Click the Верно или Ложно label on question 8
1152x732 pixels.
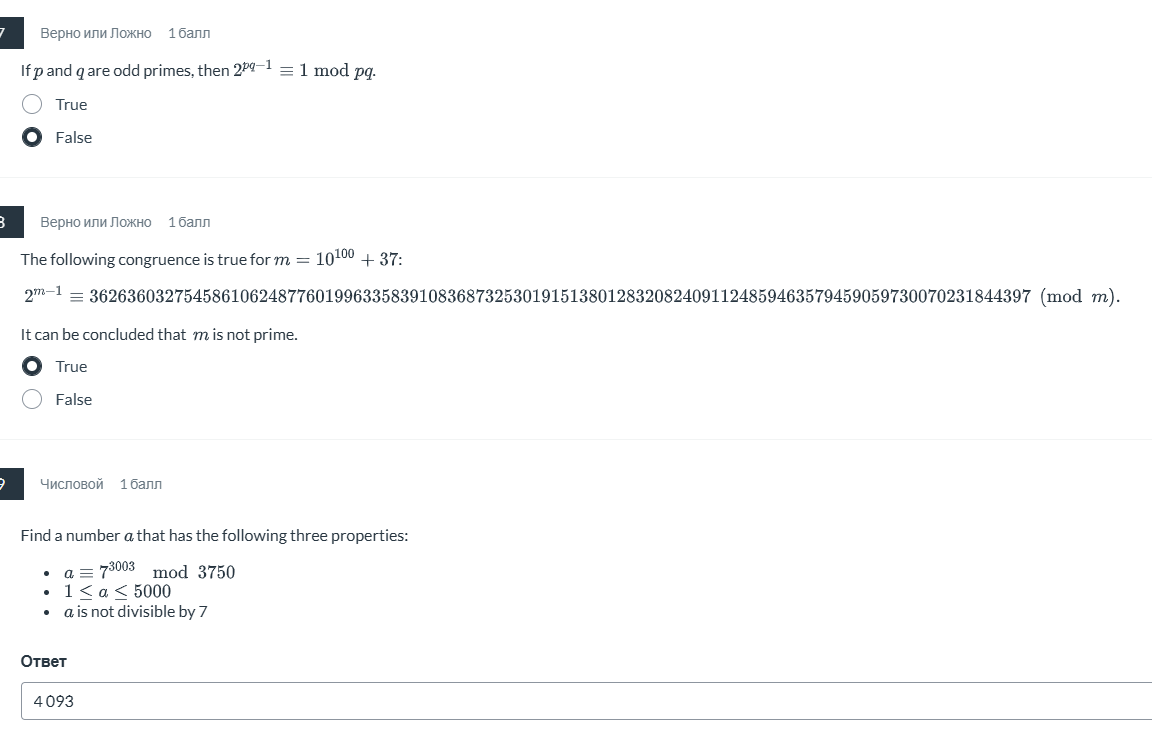pyautogui.click(x=95, y=222)
